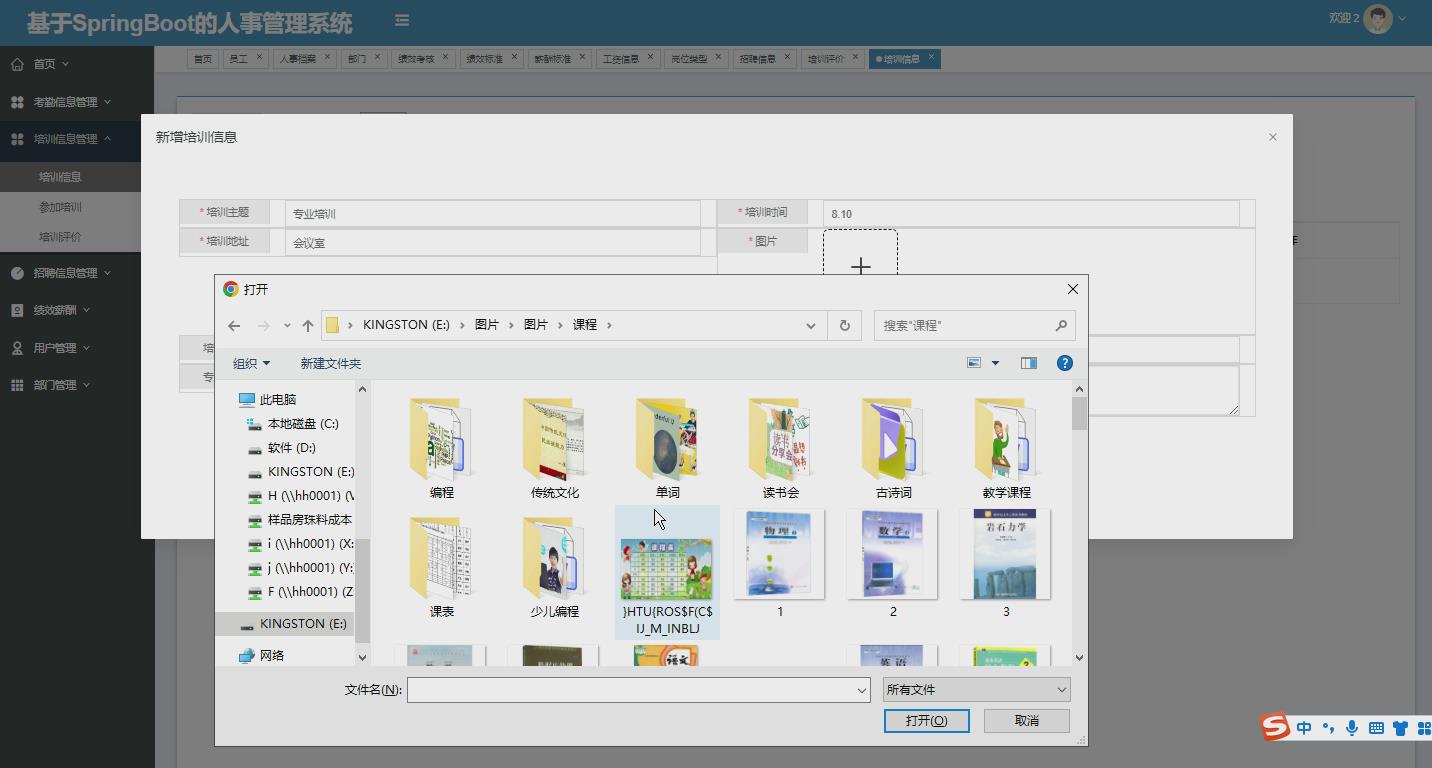Select image thumbnail named 2

(x=893, y=564)
